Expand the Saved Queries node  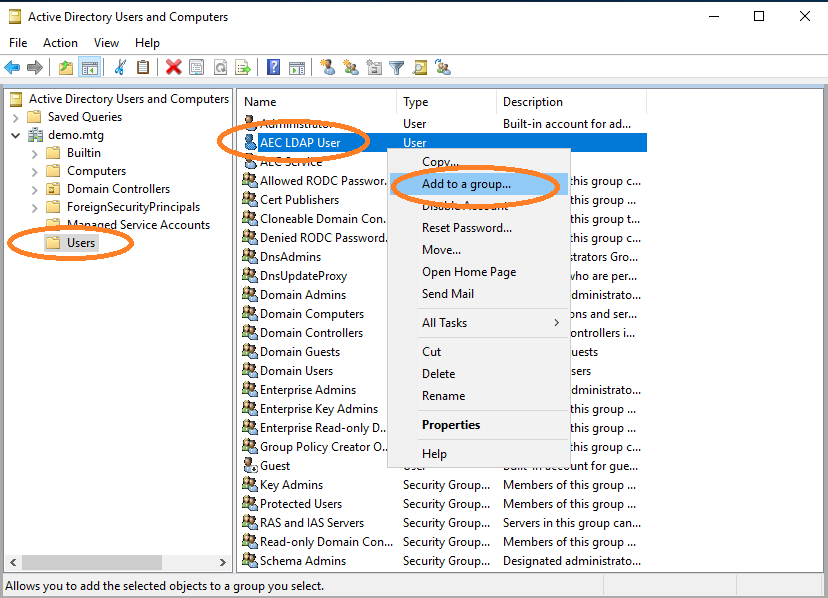click(13, 116)
